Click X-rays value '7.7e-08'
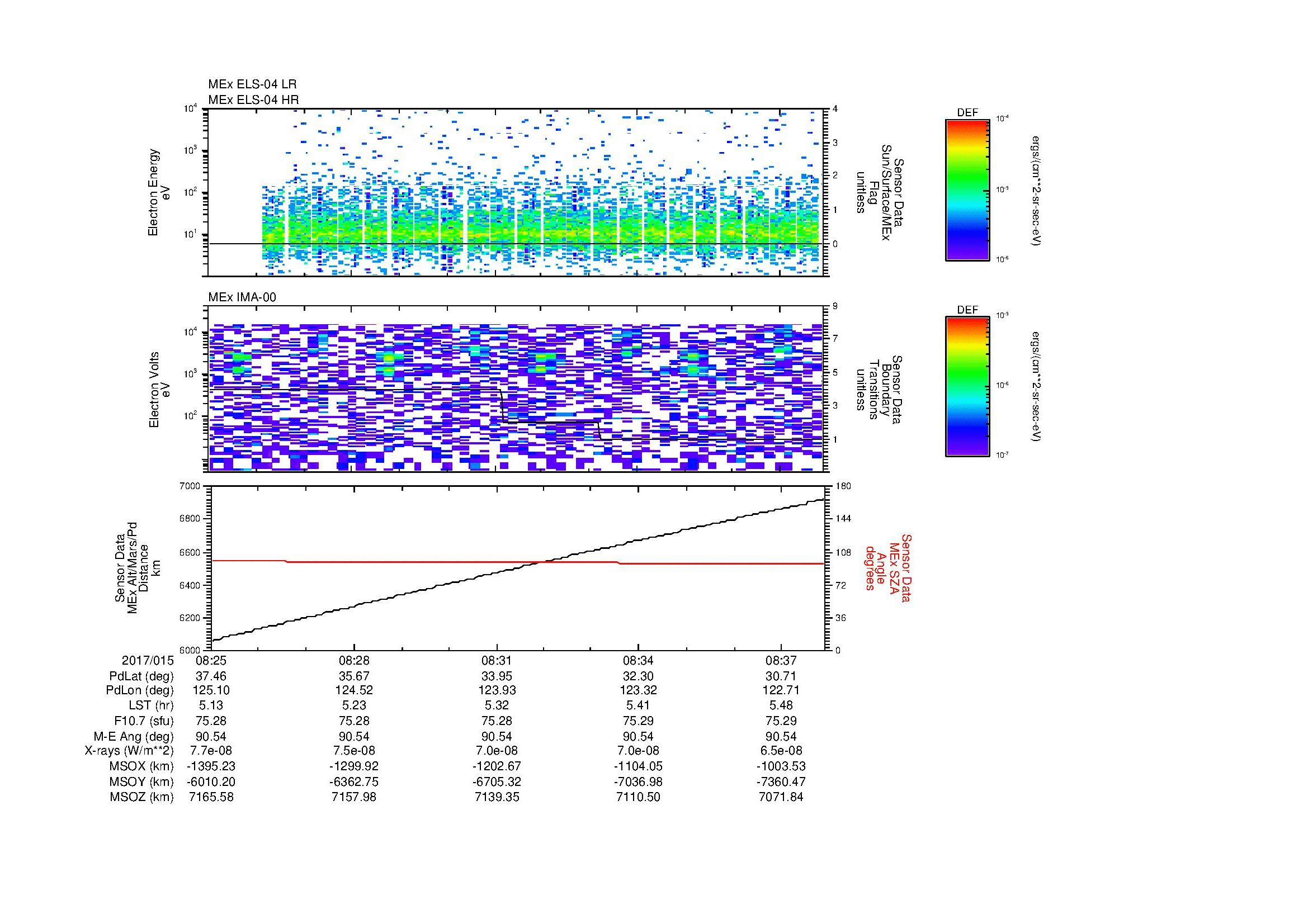1308x924 pixels. click(x=211, y=751)
